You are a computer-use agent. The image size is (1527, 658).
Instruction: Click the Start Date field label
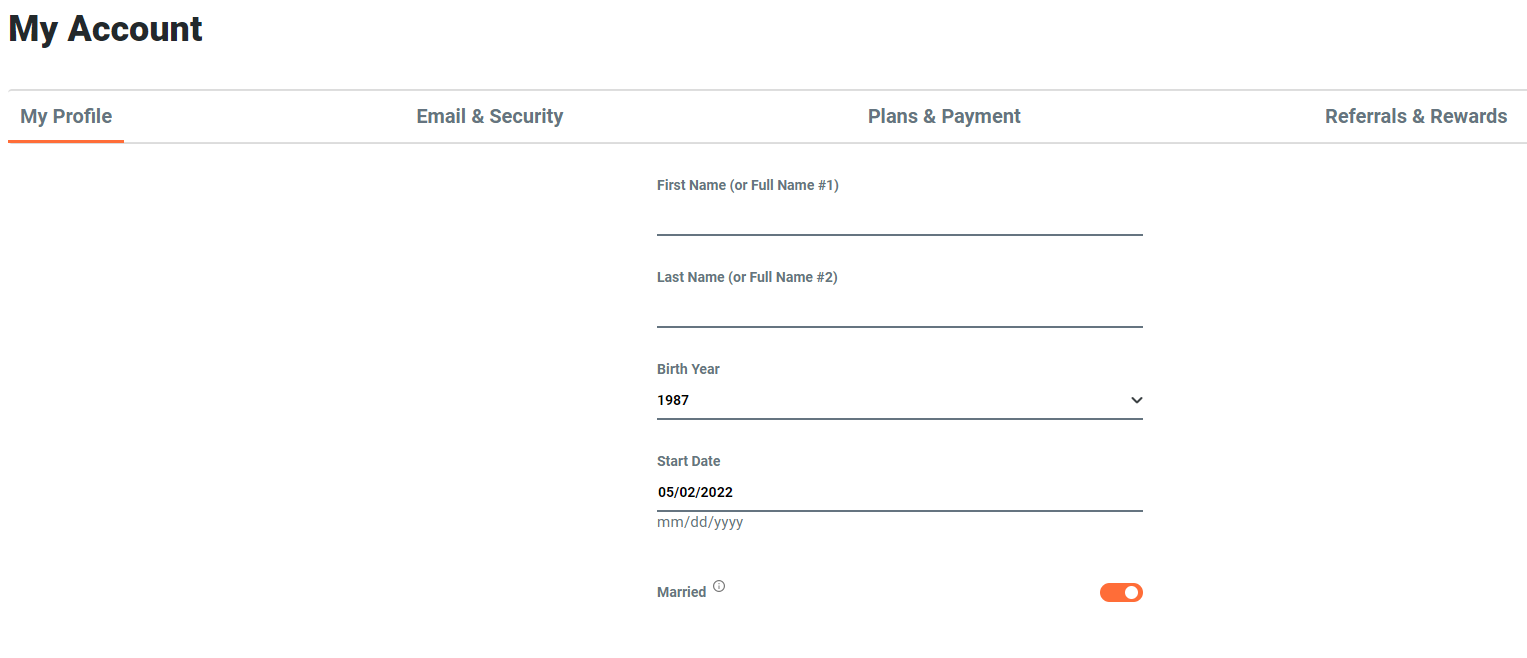point(688,461)
